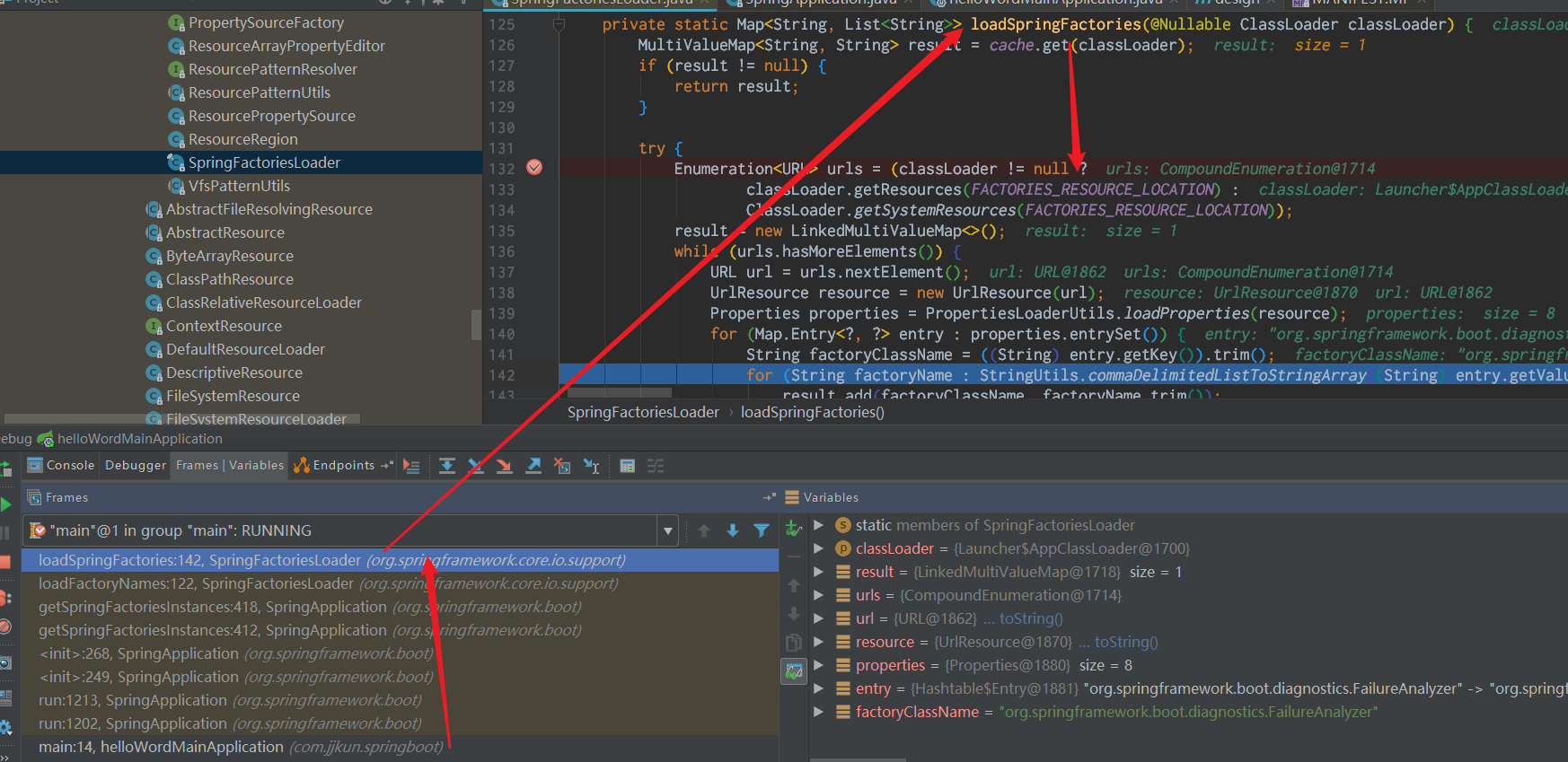Add a new watch in Variables
The height and width of the screenshot is (762, 1568).
click(793, 529)
